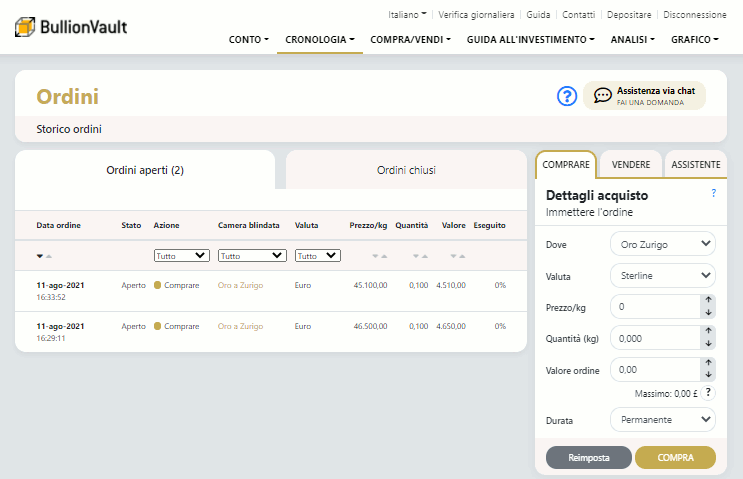Viewport: 743px width, 479px height.
Task: Click value 4.650,00 in the table
Action: (451, 326)
